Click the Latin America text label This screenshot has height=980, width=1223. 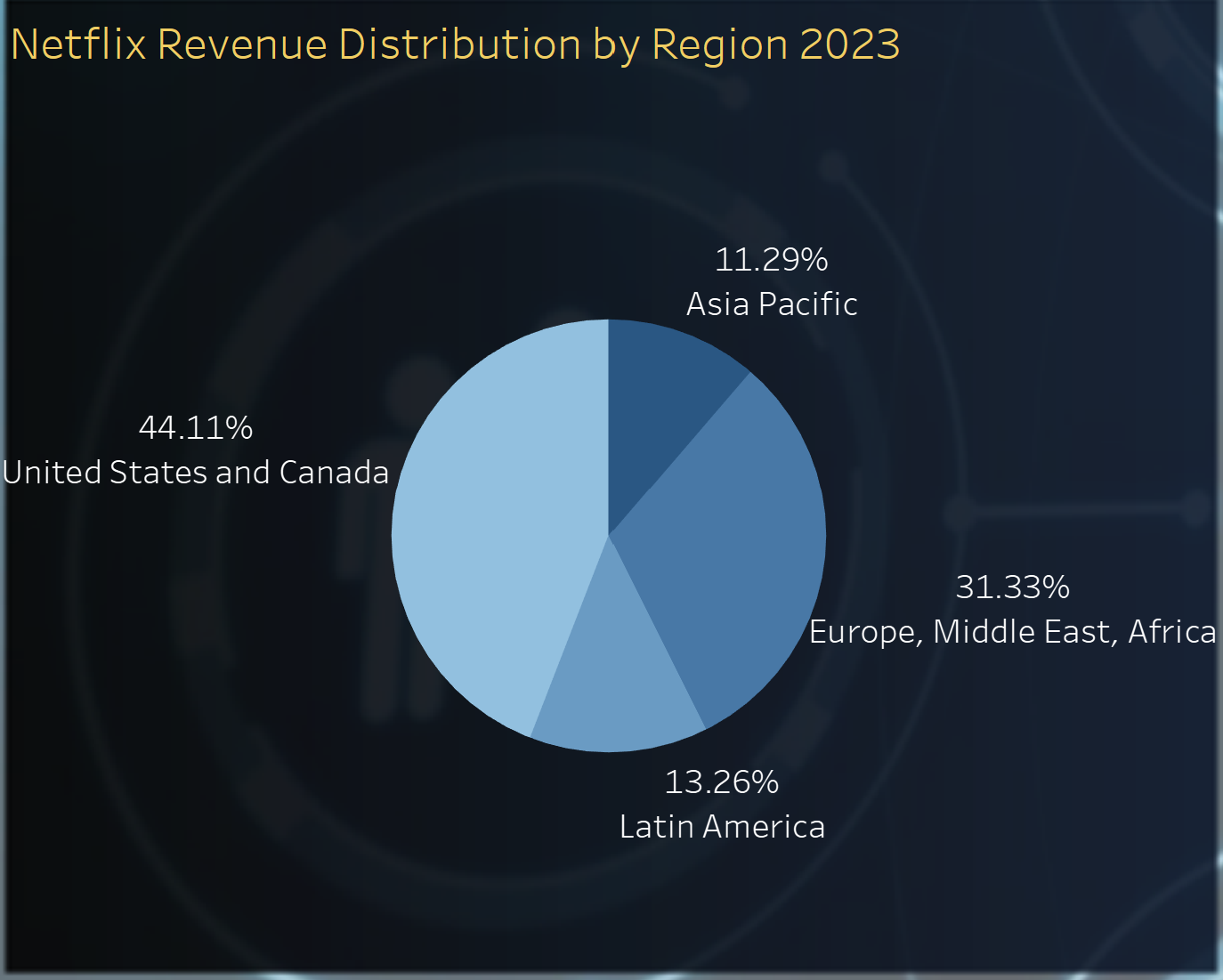coord(722,827)
